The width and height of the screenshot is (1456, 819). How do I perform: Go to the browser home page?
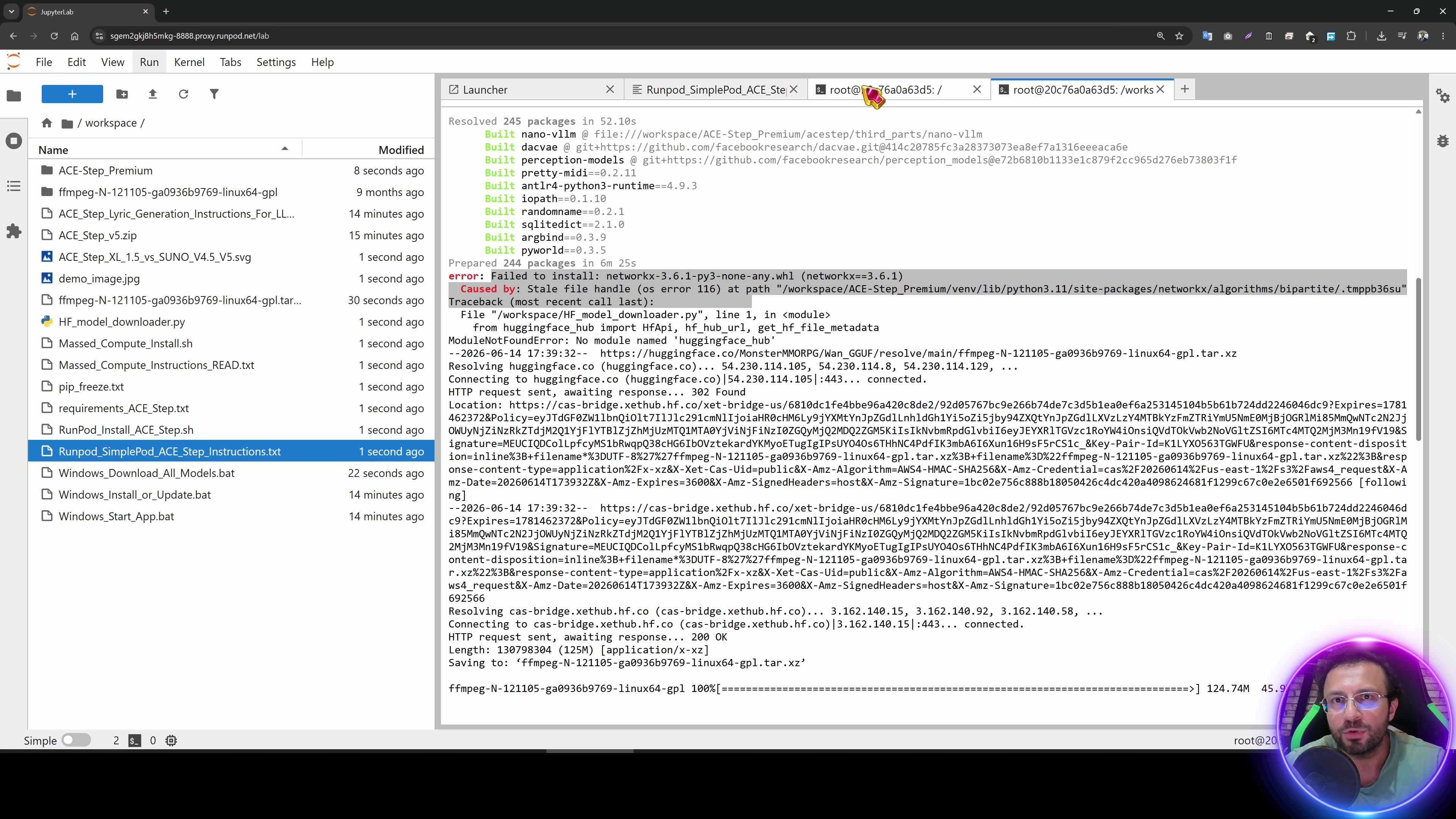tap(75, 36)
